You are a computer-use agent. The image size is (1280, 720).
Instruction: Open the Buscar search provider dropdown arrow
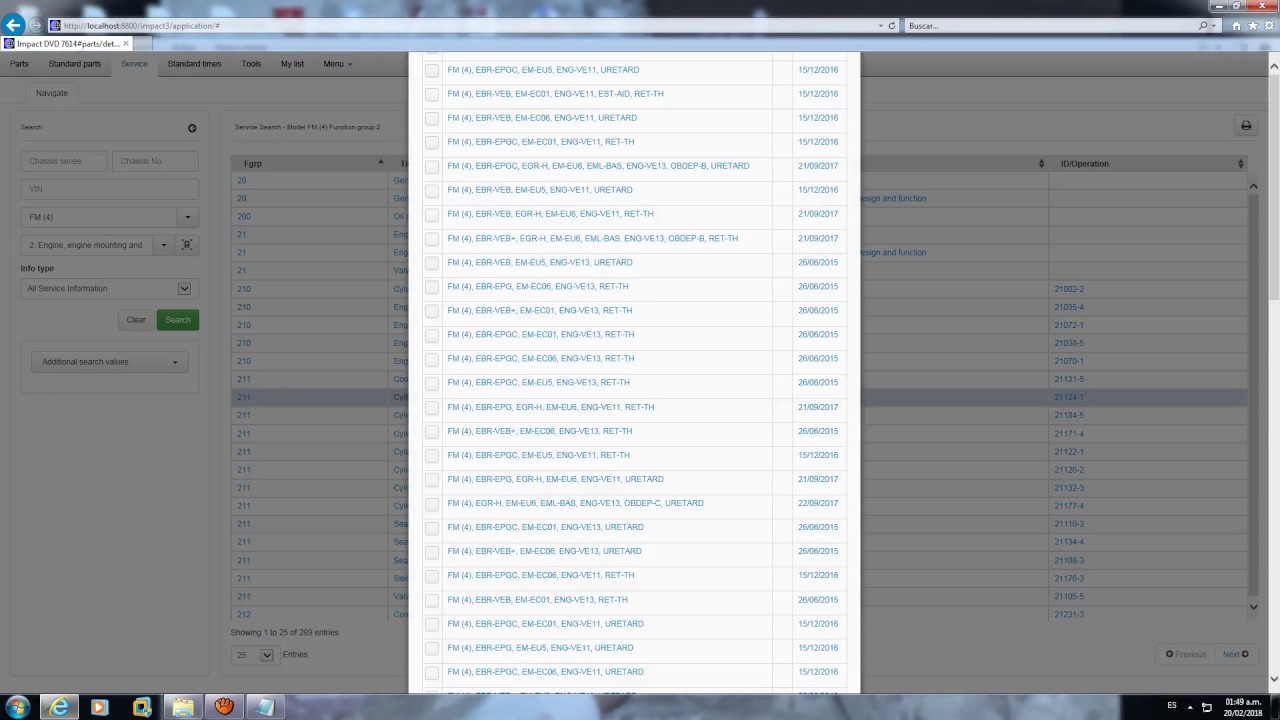[x=1216, y=26]
